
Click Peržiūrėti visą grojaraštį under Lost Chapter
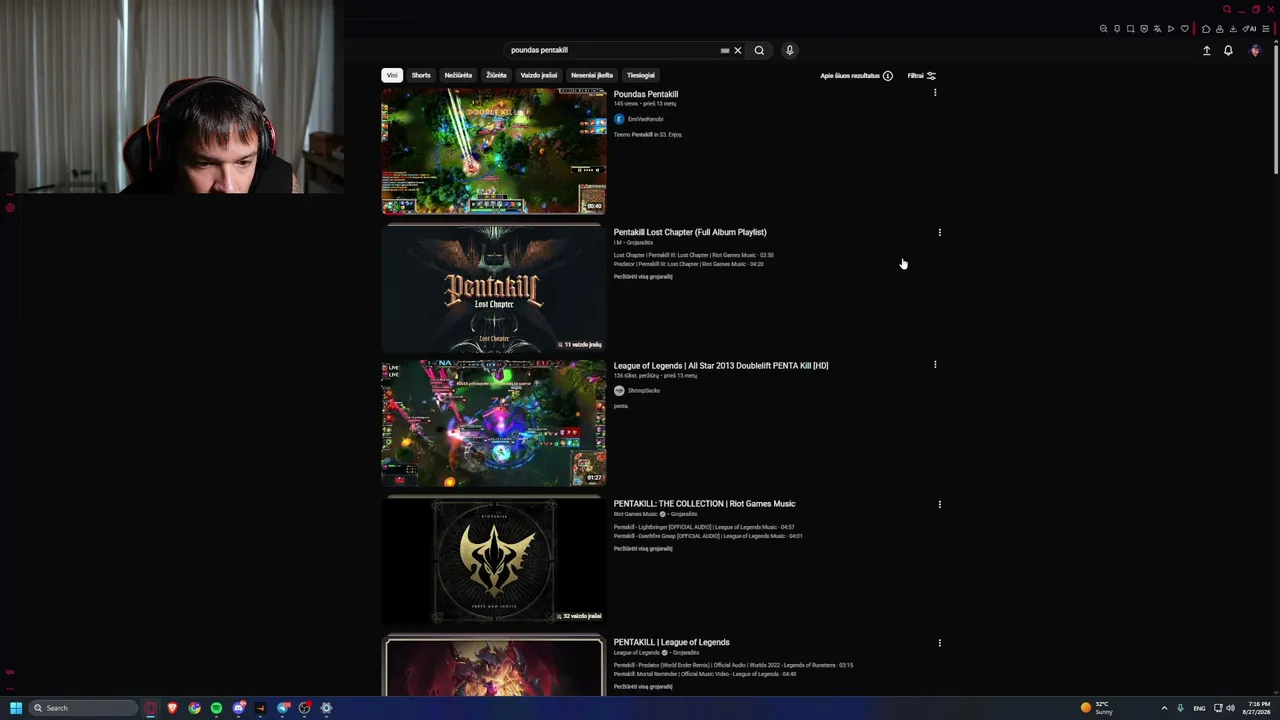coord(643,277)
